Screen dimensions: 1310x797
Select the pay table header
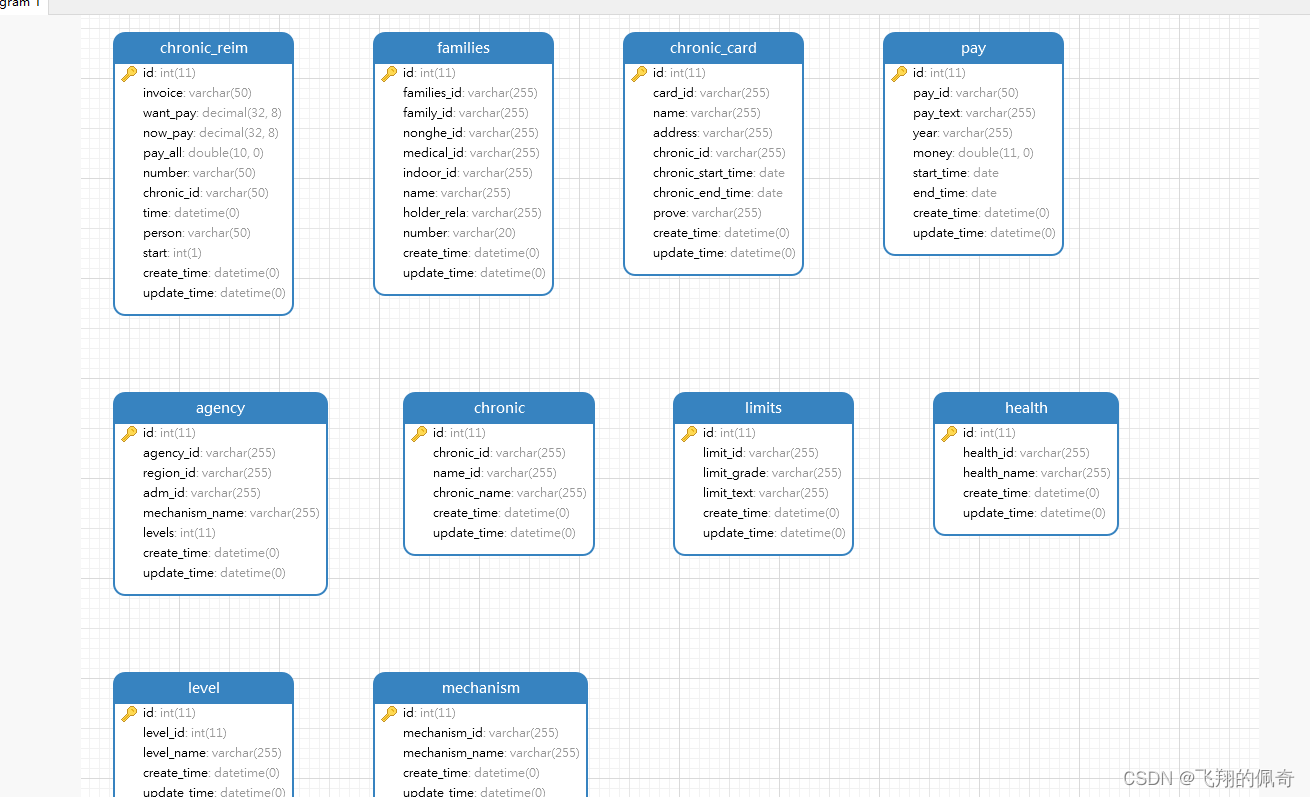pos(973,48)
